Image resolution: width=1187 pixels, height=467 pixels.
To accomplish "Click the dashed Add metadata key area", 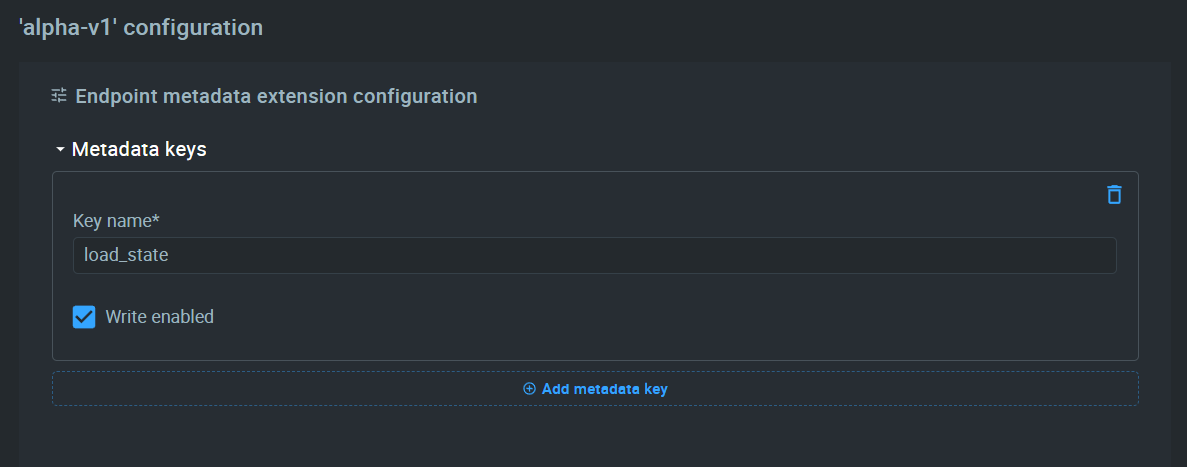I will tap(595, 388).
